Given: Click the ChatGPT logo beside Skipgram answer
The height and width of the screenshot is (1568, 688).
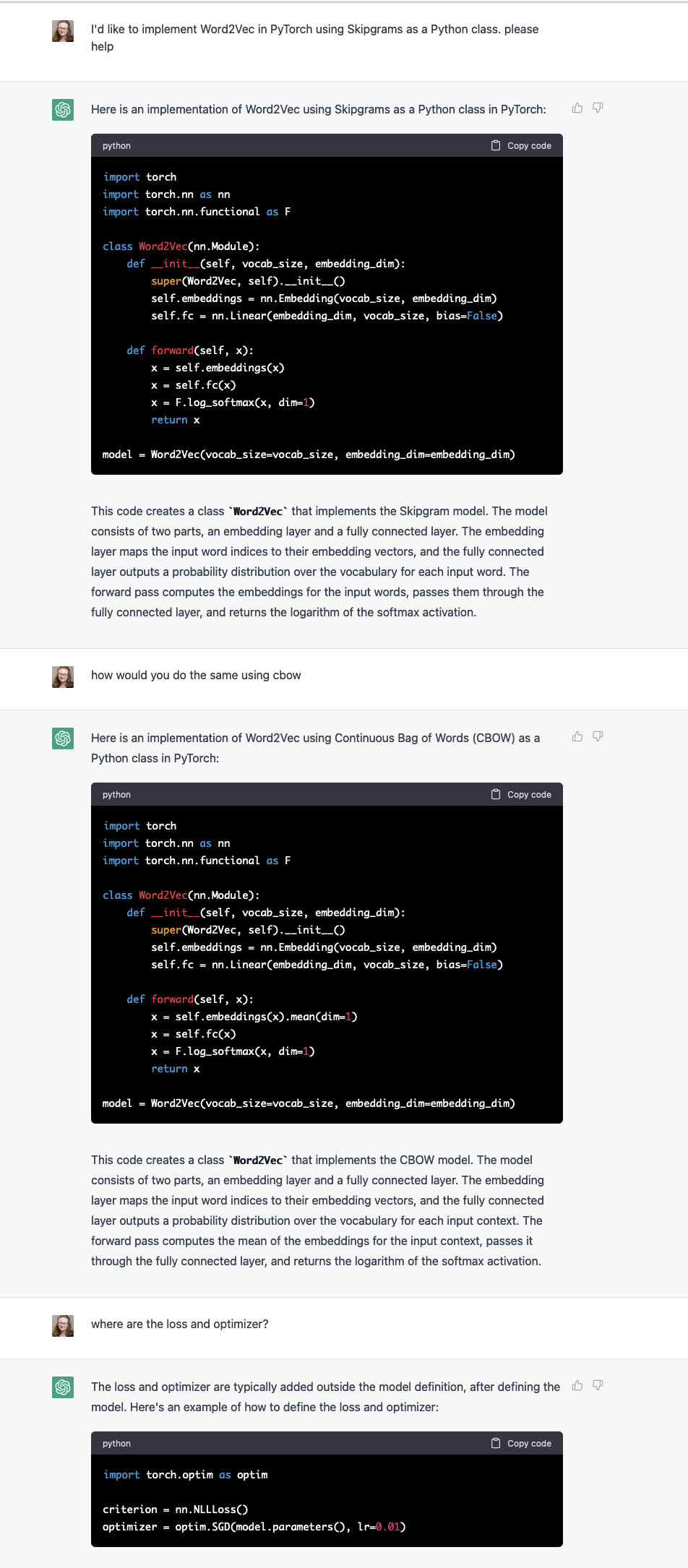Looking at the screenshot, I should [x=63, y=110].
